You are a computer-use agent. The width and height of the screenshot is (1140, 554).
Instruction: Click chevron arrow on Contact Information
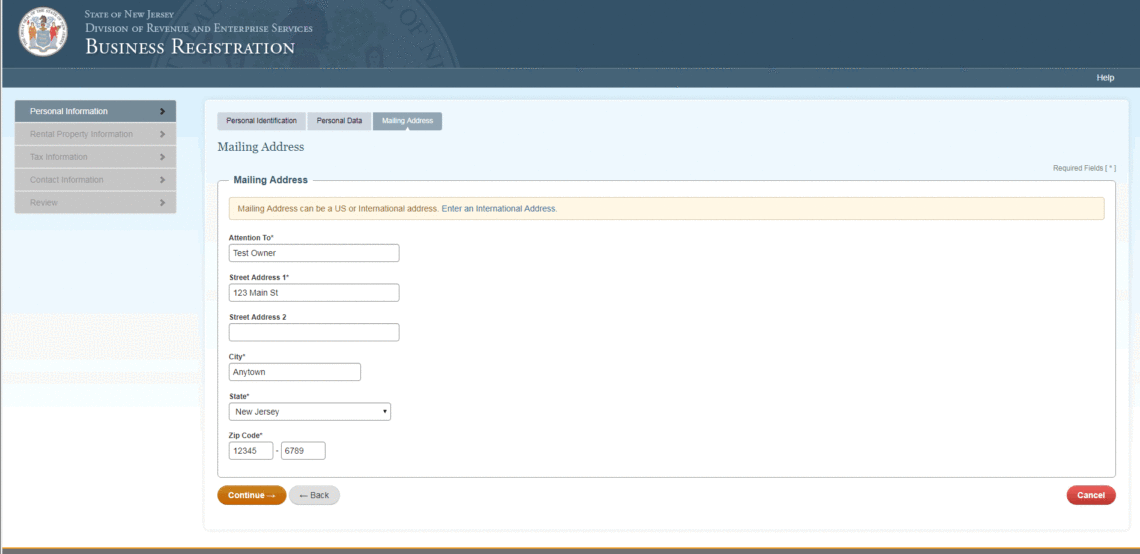(162, 180)
